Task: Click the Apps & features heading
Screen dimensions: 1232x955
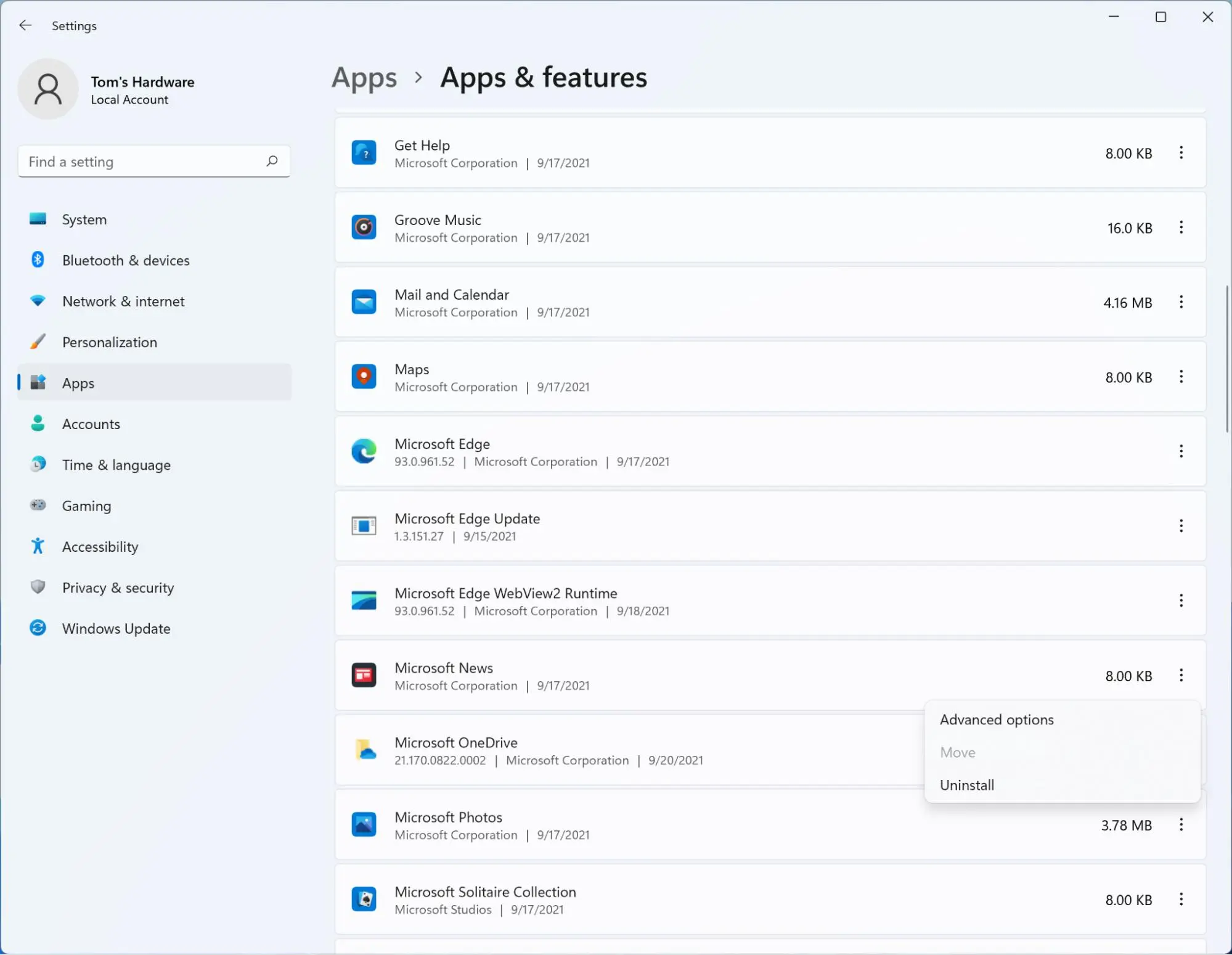Action: pos(544,78)
